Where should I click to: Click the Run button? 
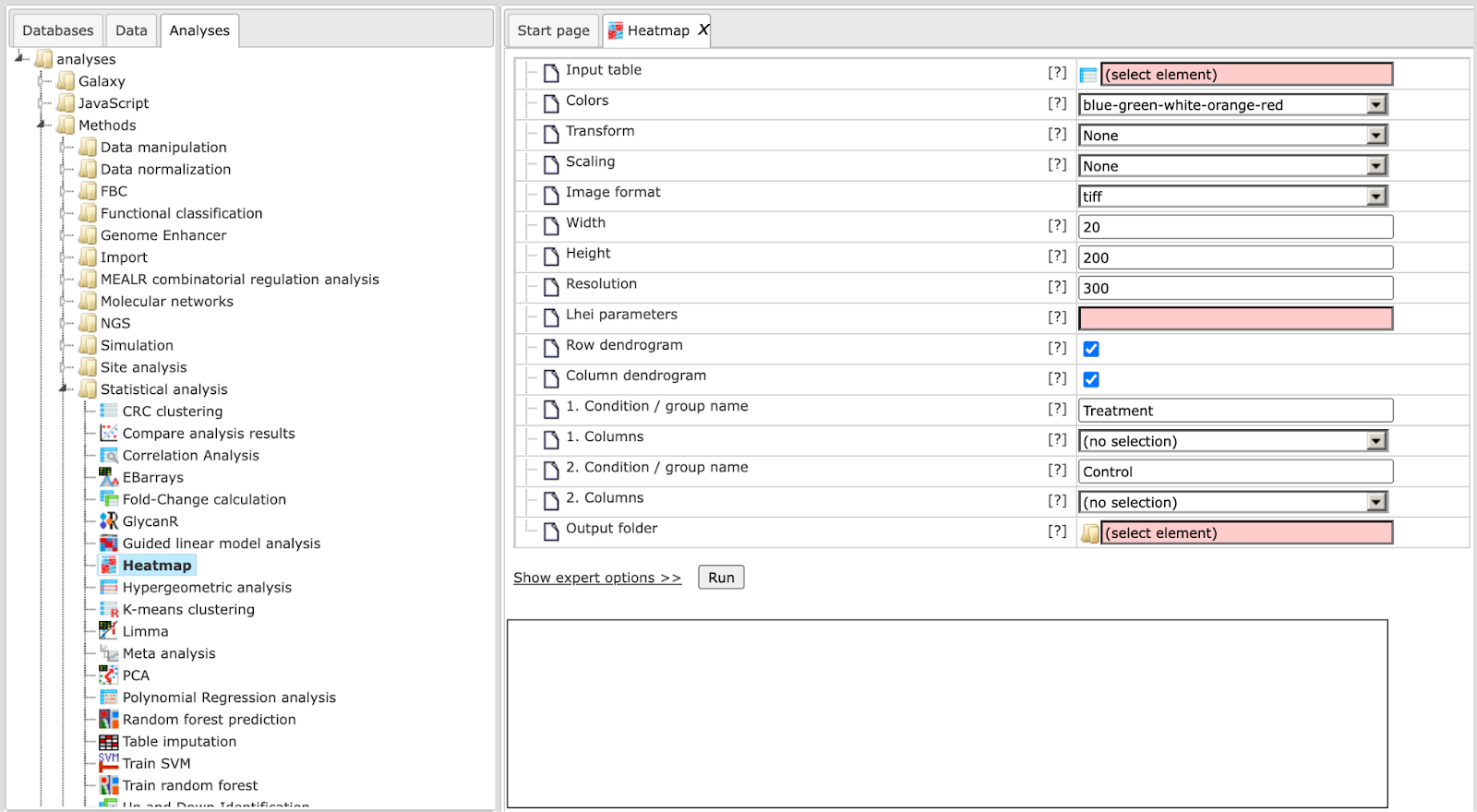click(721, 578)
